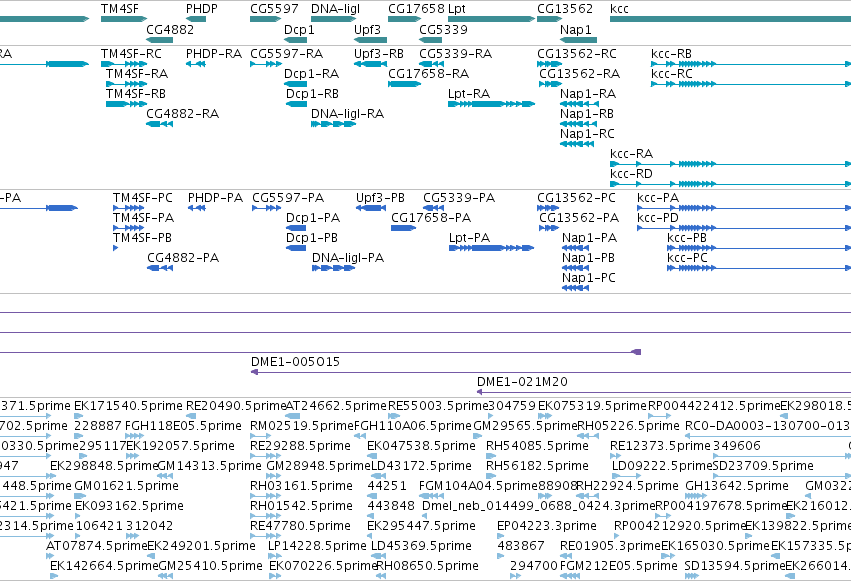Select protein kcc-PD

click(744, 228)
